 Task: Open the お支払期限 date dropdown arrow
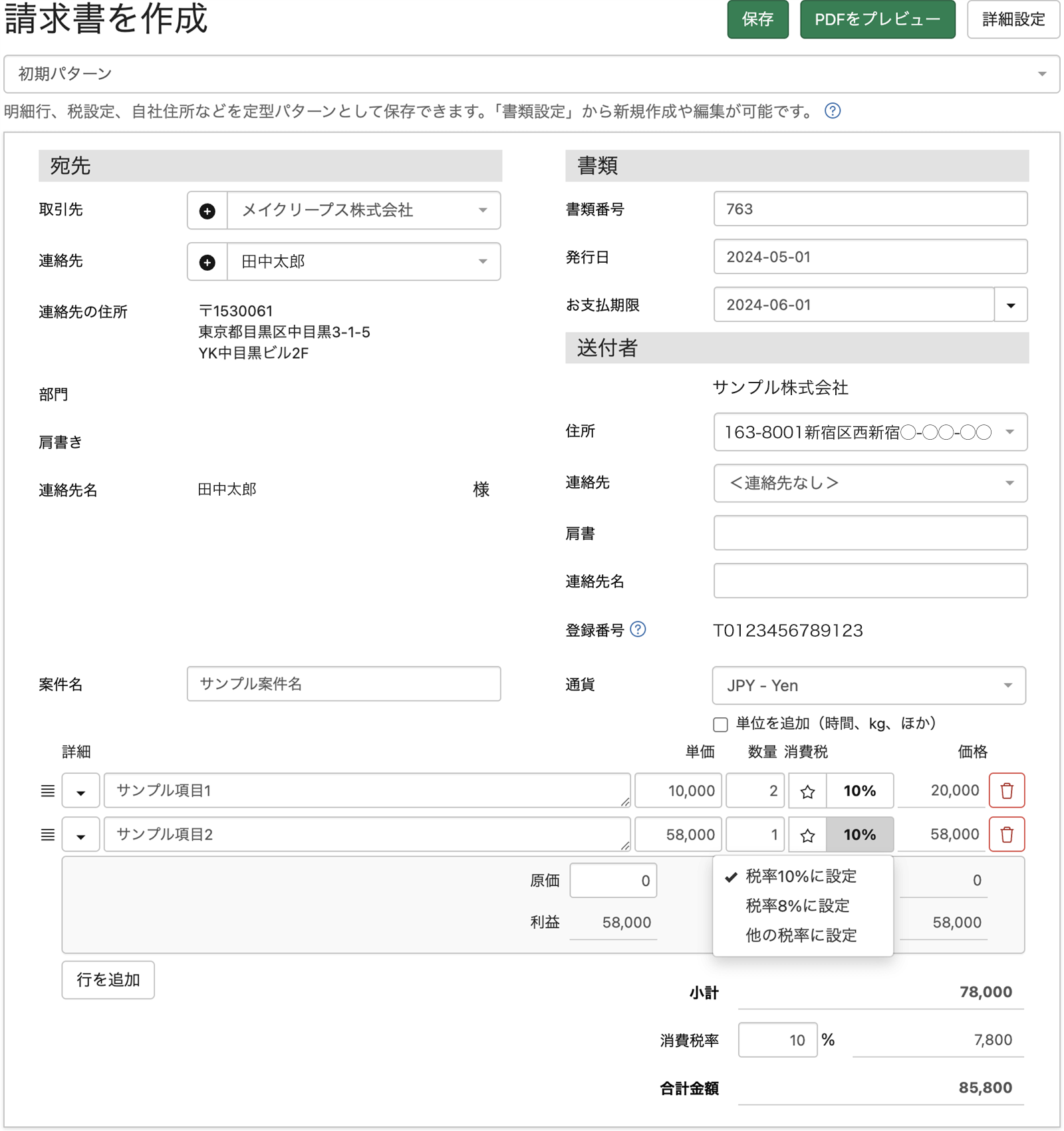pyautogui.click(x=1010, y=305)
